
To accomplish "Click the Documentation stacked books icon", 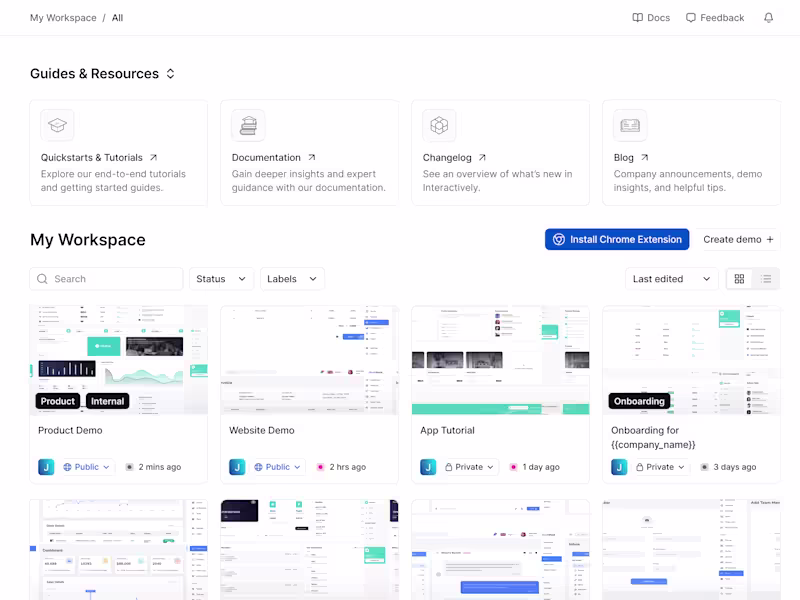I will click(248, 125).
